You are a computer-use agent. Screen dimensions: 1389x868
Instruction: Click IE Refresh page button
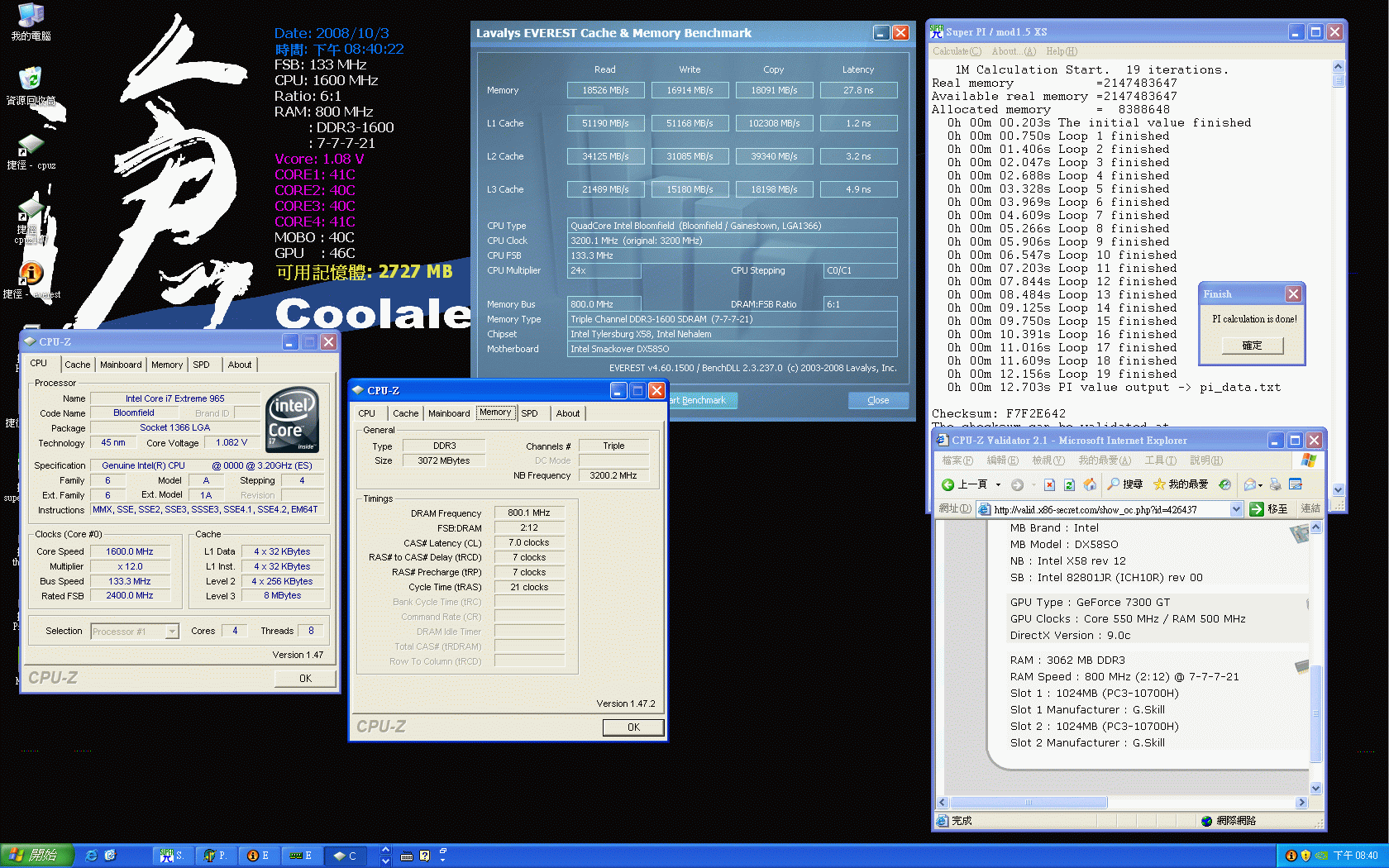[1069, 484]
